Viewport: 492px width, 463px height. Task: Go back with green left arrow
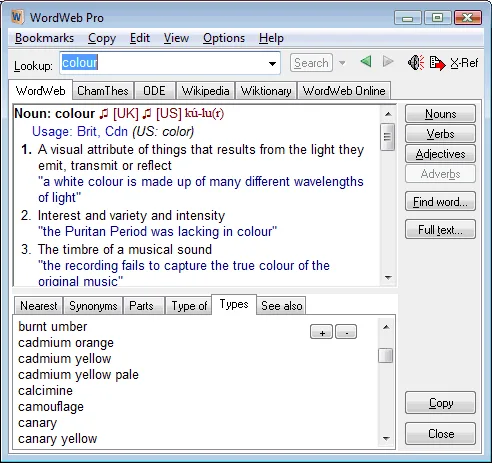coord(366,61)
